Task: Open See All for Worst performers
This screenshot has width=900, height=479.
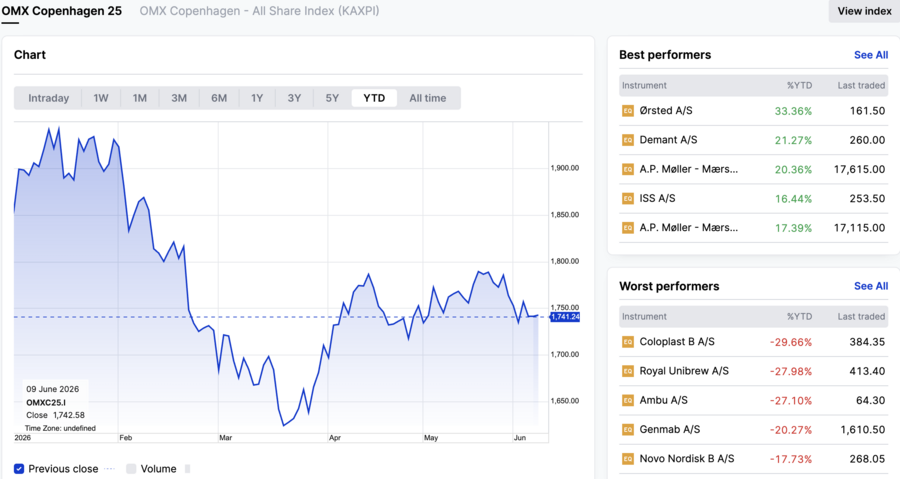Action: click(871, 286)
